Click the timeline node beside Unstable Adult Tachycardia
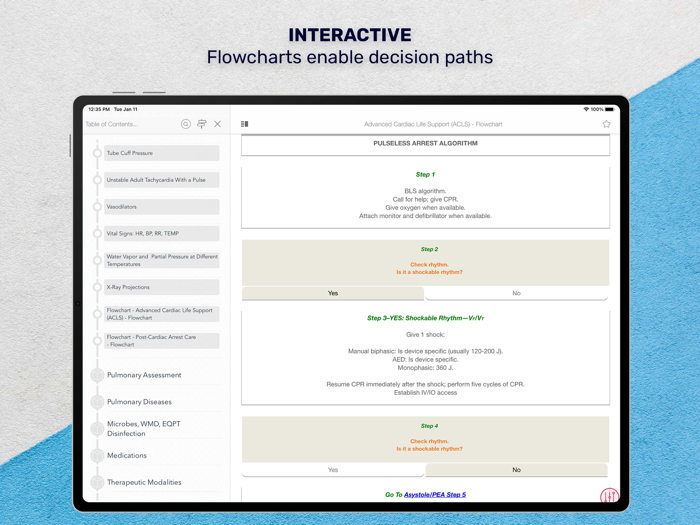Viewport: 700px width, 525px height. [97, 180]
